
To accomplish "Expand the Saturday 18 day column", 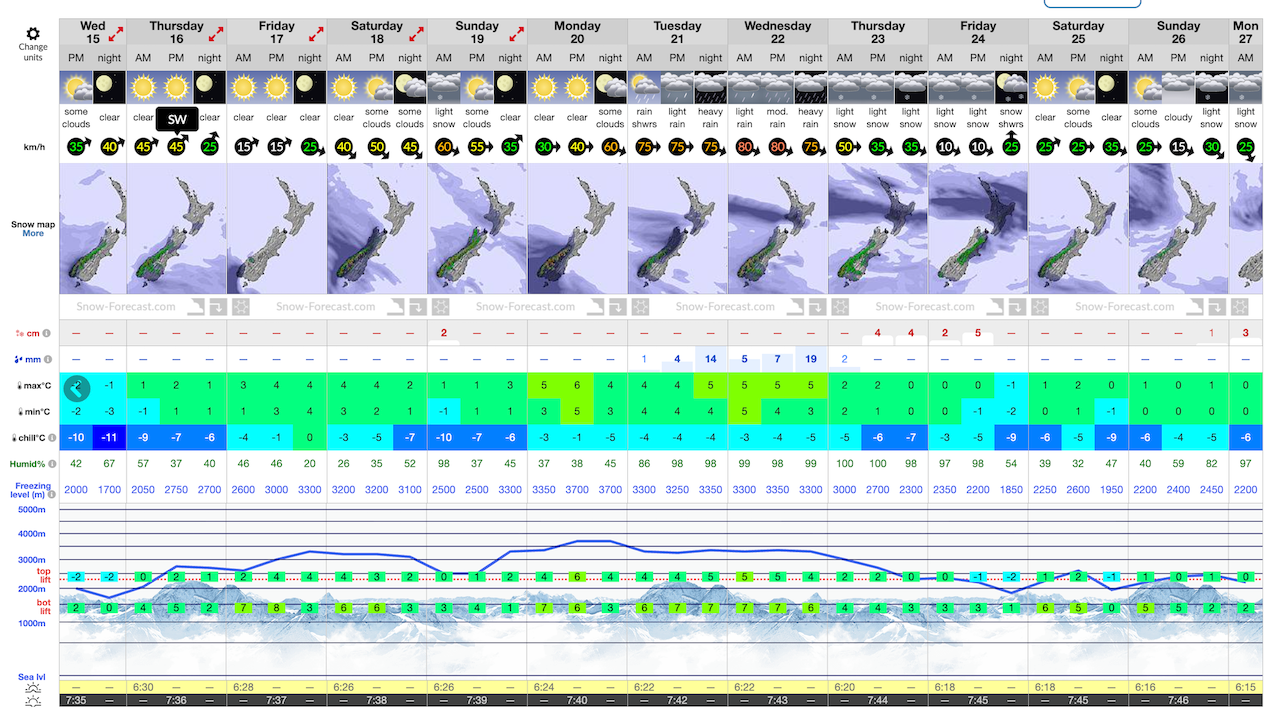I will point(416,34).
